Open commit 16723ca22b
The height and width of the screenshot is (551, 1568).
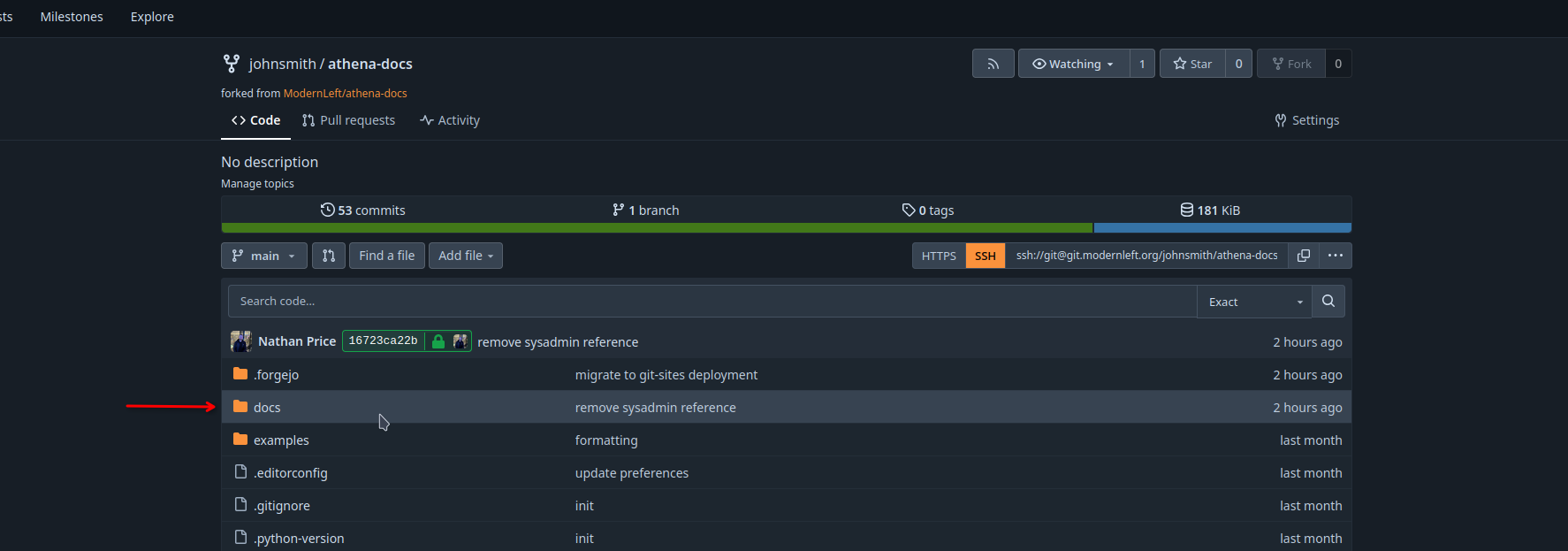(383, 341)
